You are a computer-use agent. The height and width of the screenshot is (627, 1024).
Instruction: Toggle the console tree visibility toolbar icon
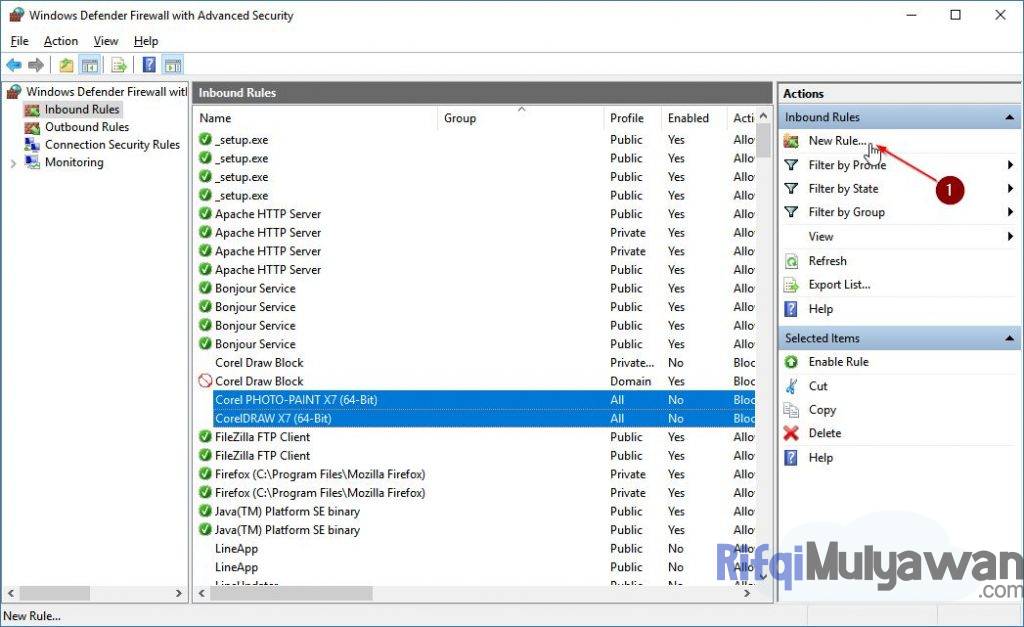tap(89, 64)
